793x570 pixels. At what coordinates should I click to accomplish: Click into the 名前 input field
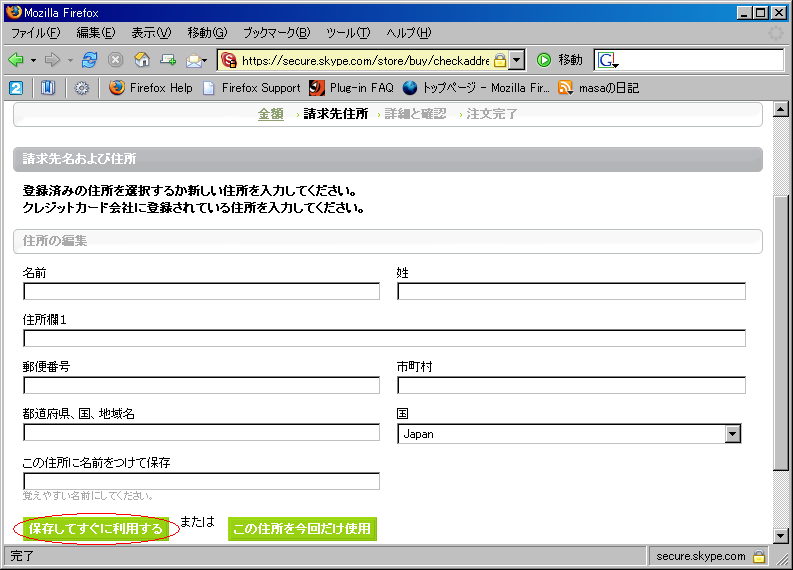[201, 292]
